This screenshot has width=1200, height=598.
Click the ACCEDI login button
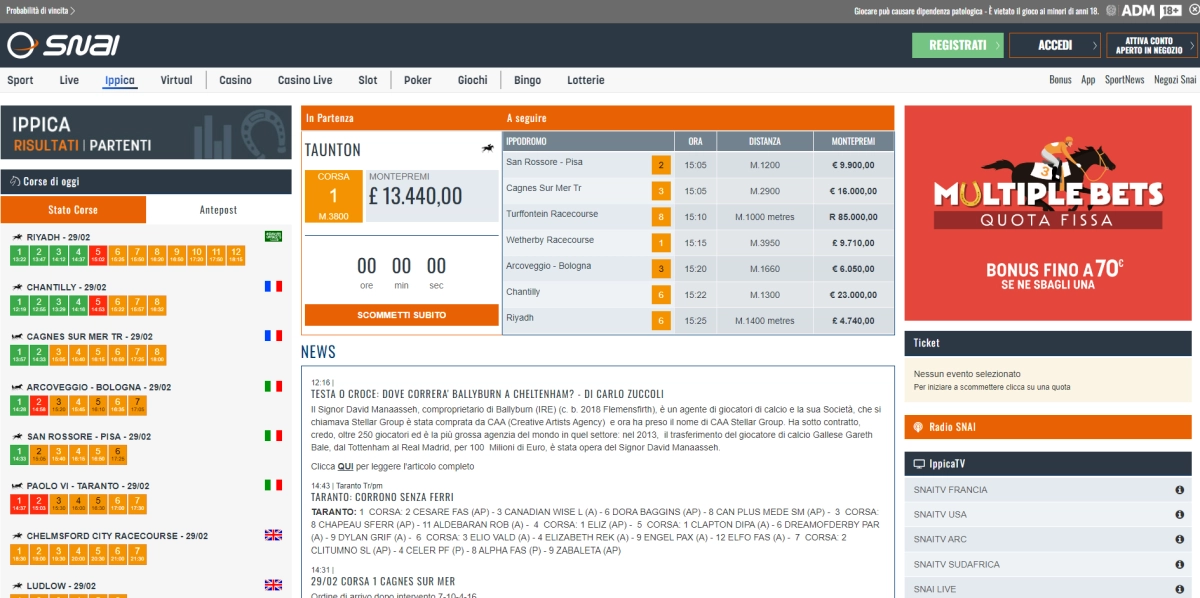coord(1055,45)
